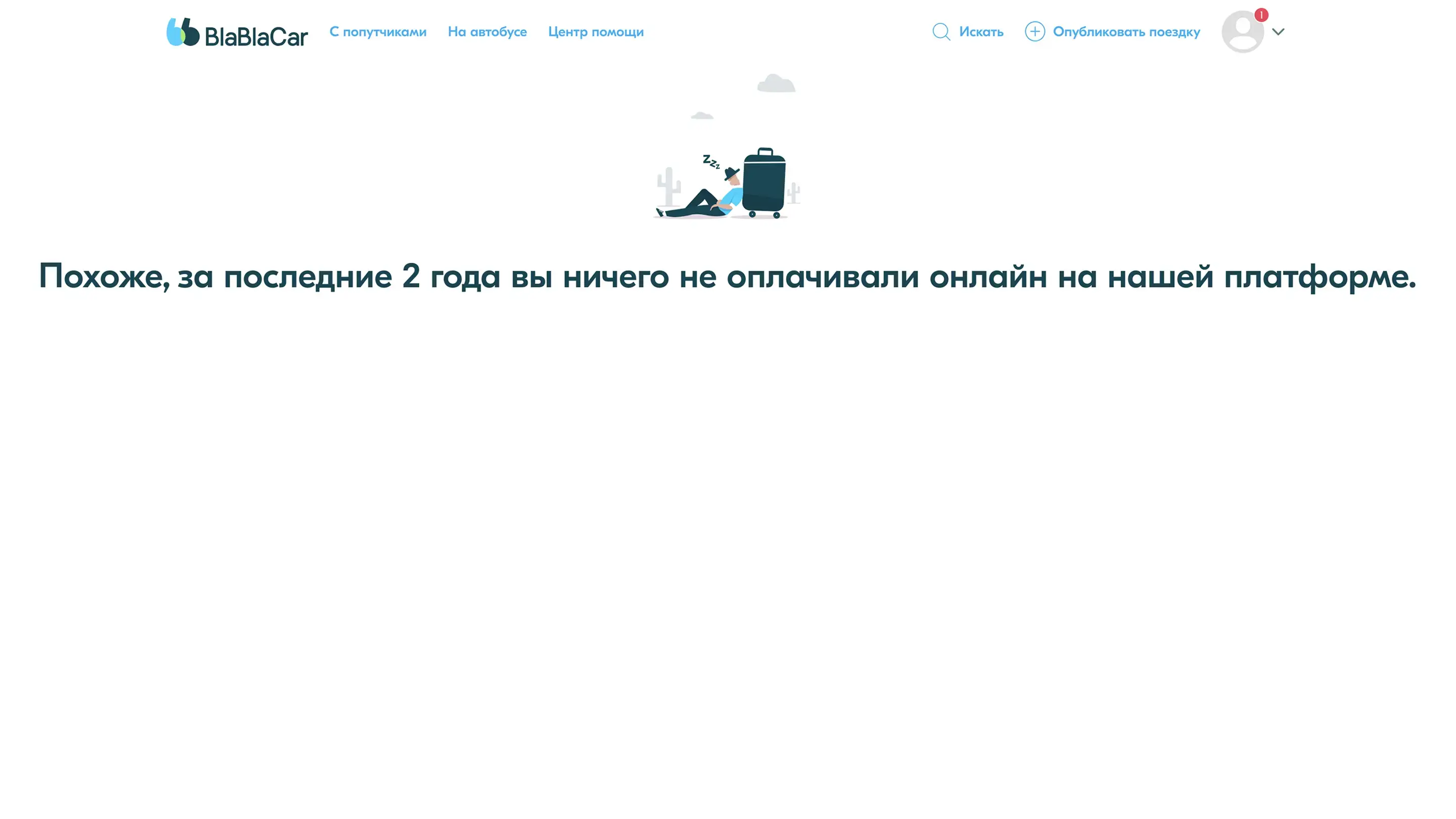The image size is (1456, 819).
Task: Click the BlaBlaCar quotation-mark logo icon
Action: (182, 32)
